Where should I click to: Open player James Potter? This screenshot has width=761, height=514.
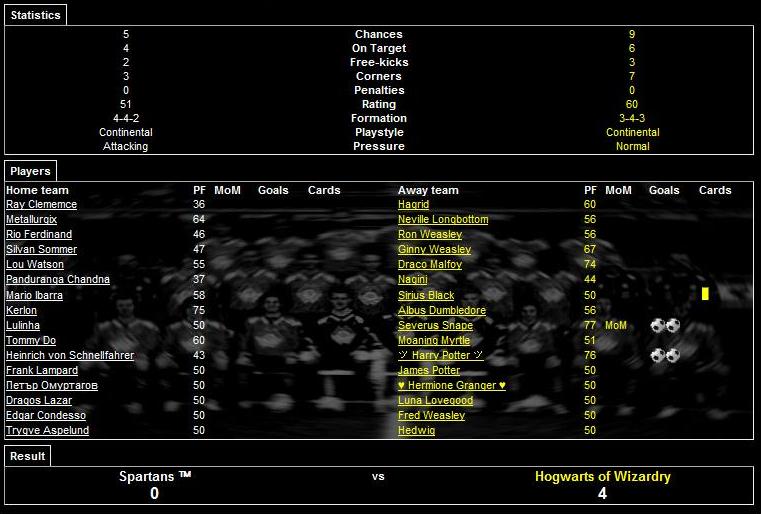point(429,370)
